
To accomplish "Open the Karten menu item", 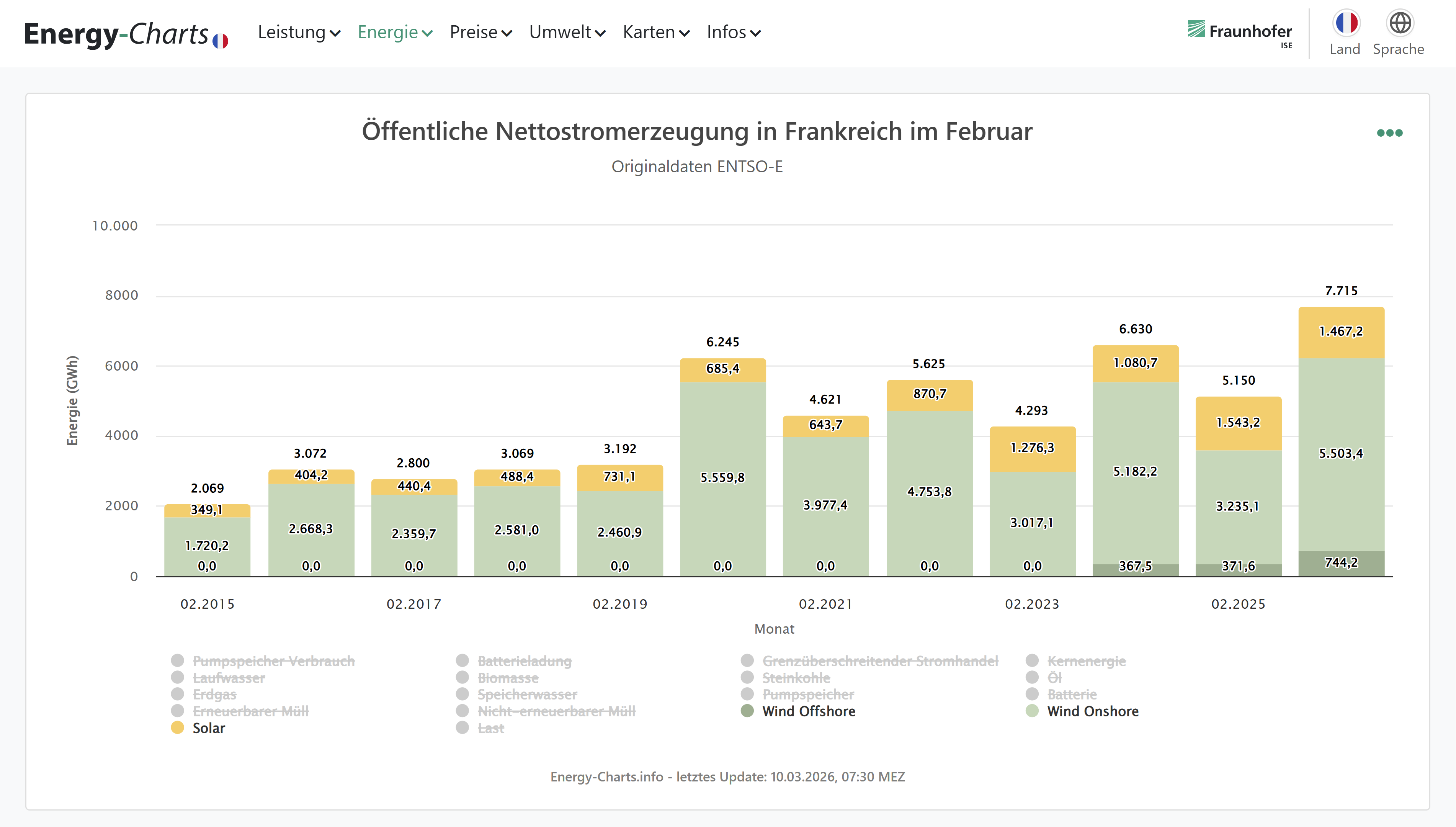I will pos(656,33).
